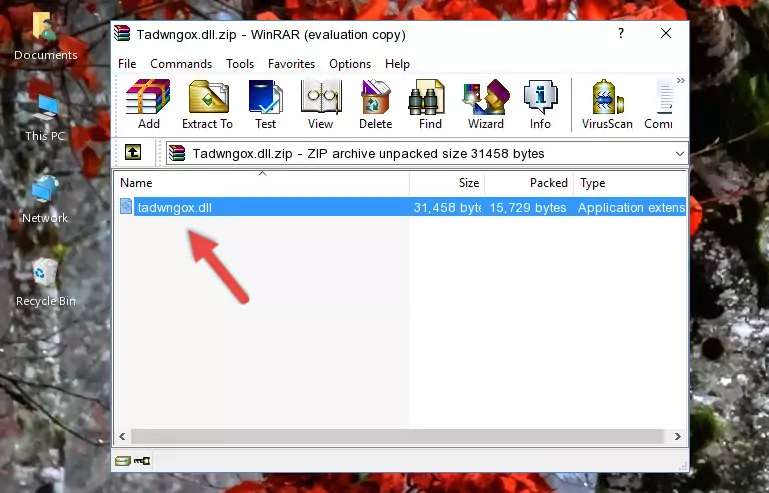Sort by Packed column header
This screenshot has height=493, width=769.
(529, 182)
